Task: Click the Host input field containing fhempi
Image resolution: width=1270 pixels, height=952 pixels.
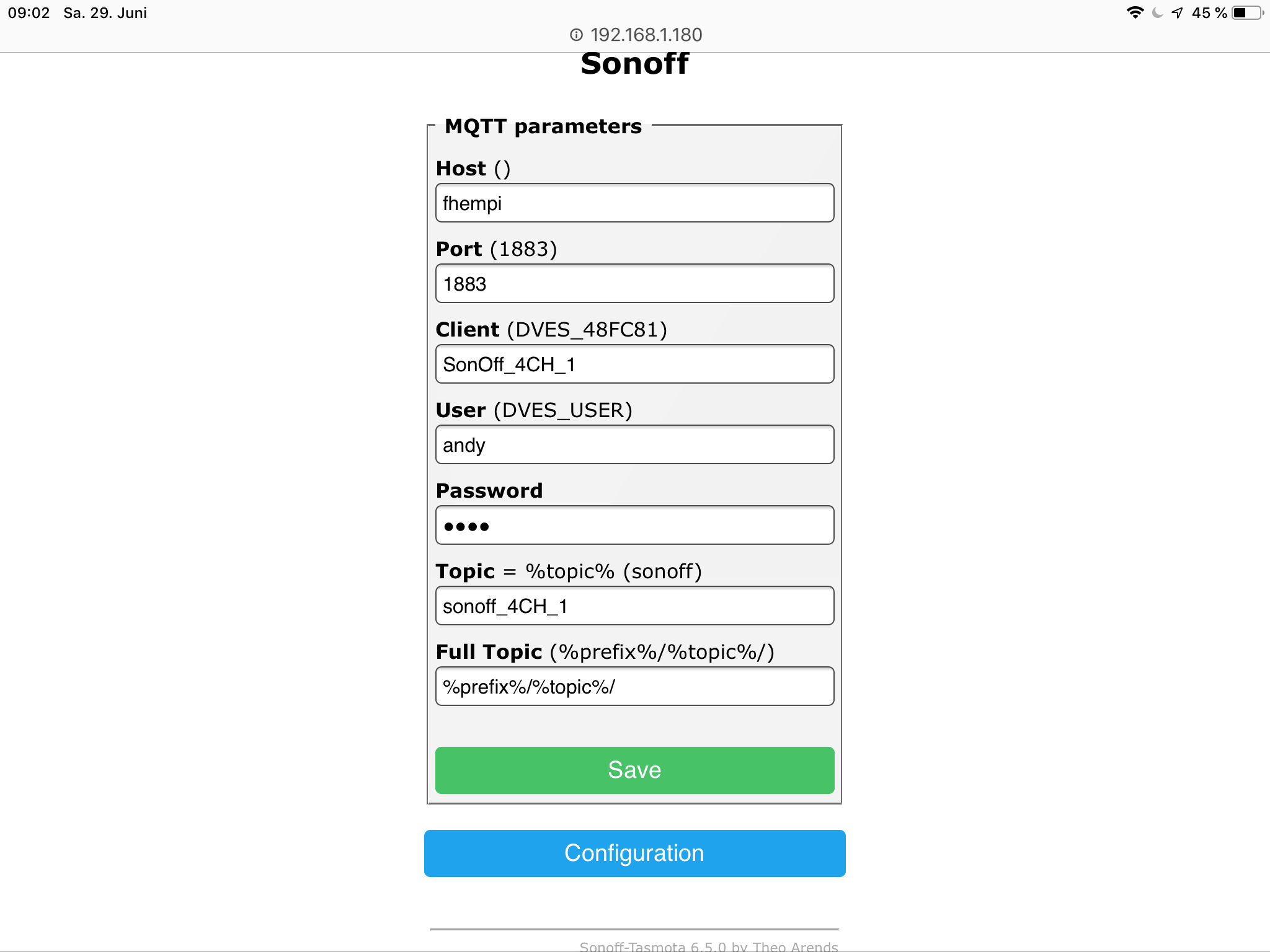Action: tap(634, 203)
